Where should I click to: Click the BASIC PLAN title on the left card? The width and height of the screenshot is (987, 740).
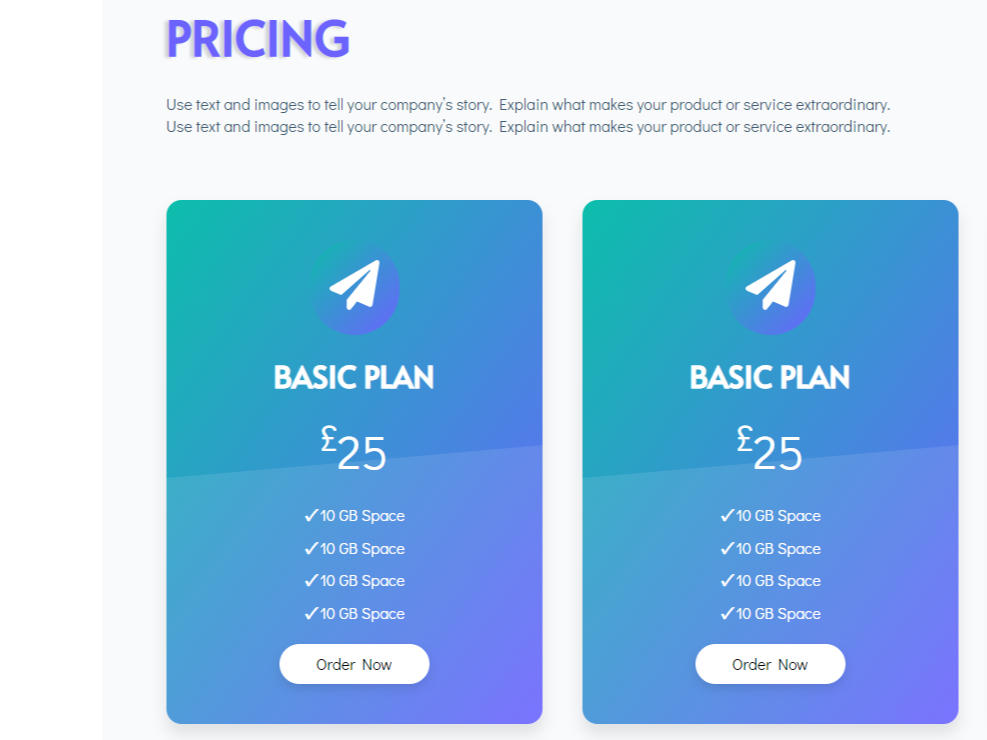354,377
